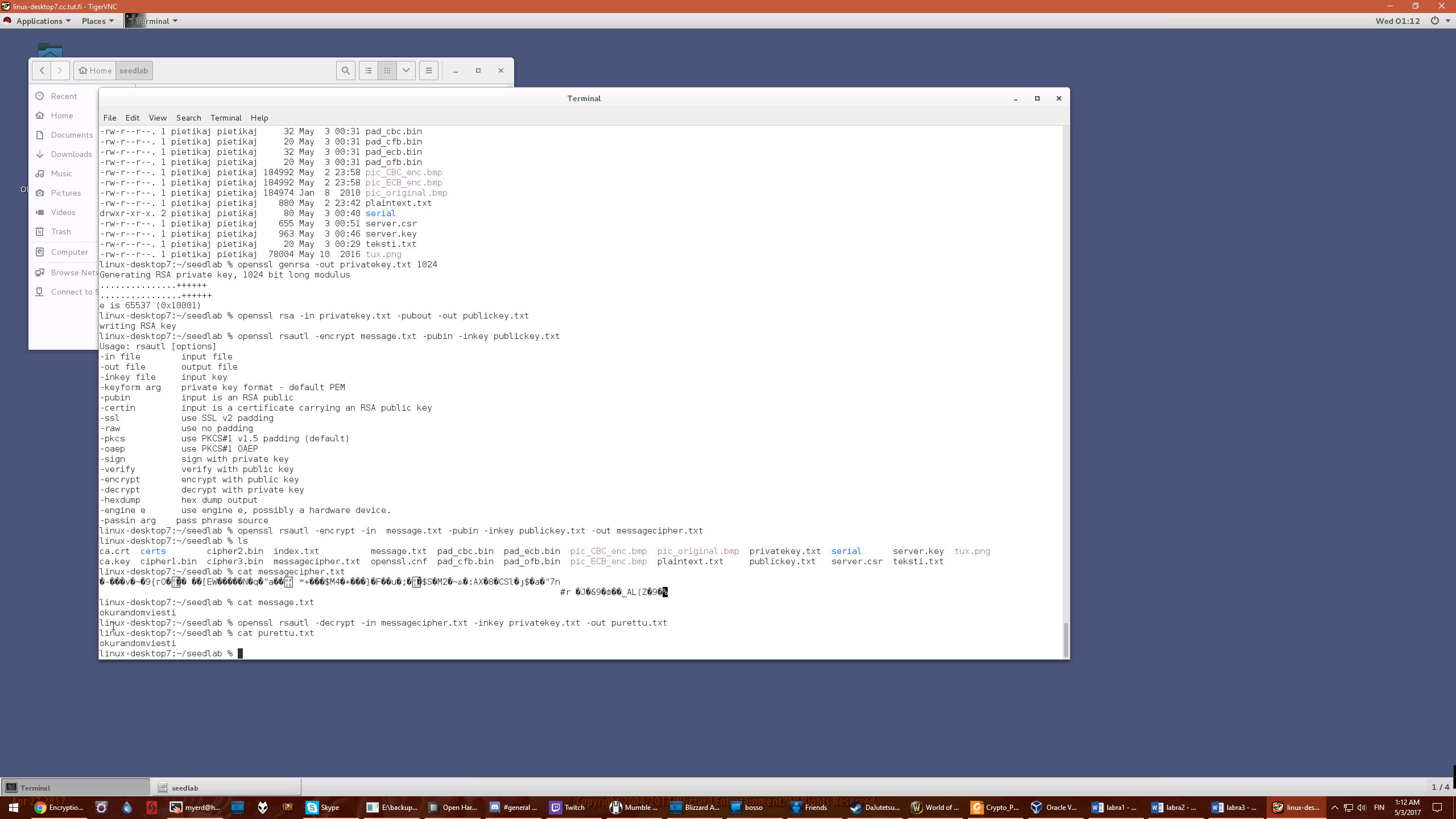
Task: Click the power icon in top panel
Action: tap(1434, 20)
